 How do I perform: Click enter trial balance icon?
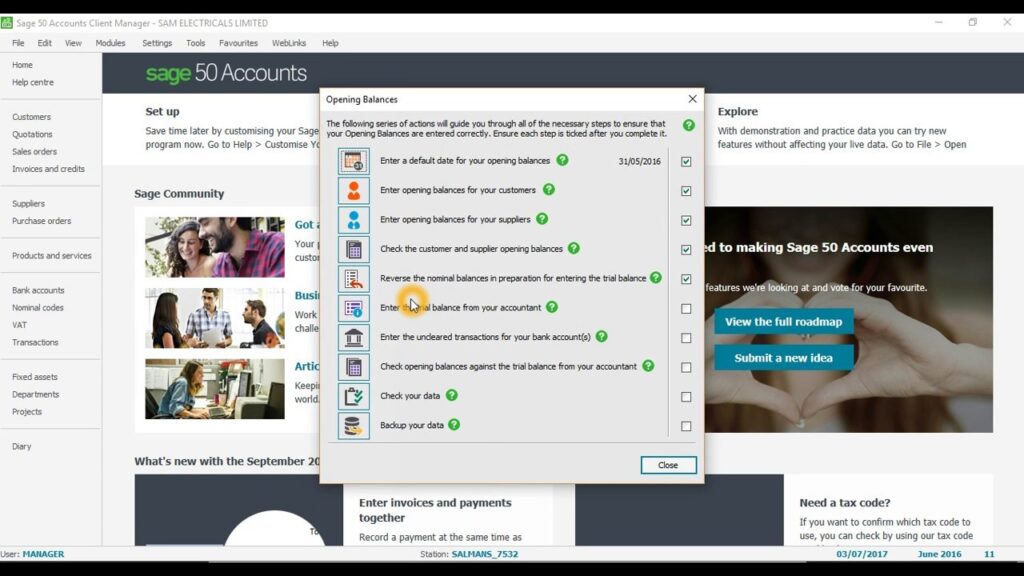[x=353, y=308]
